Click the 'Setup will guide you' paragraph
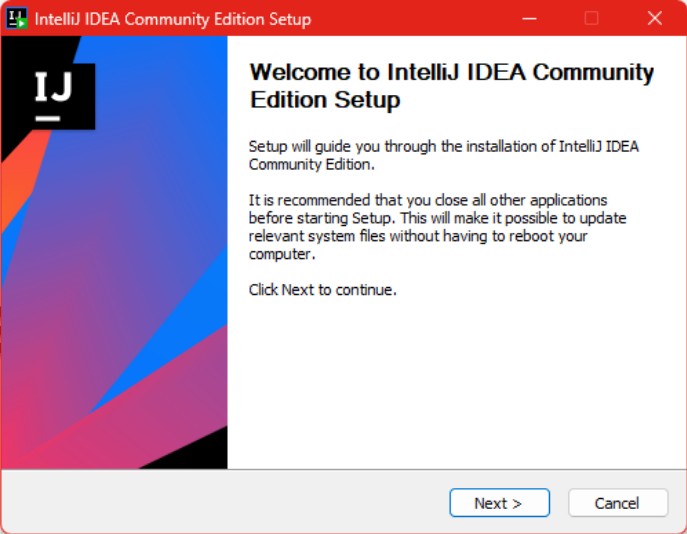This screenshot has width=687, height=534. coord(443,155)
